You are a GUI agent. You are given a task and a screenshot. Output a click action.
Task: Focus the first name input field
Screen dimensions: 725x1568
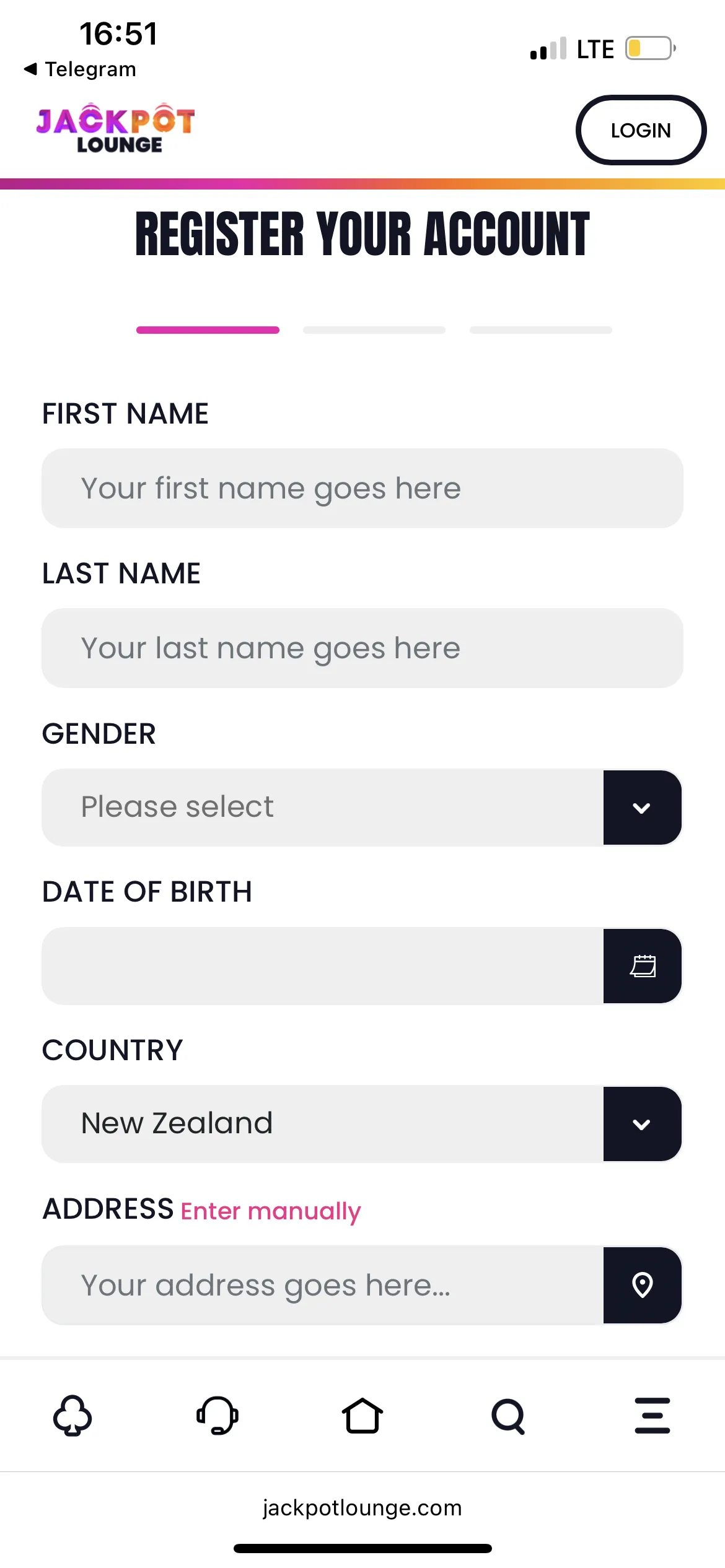pos(362,489)
